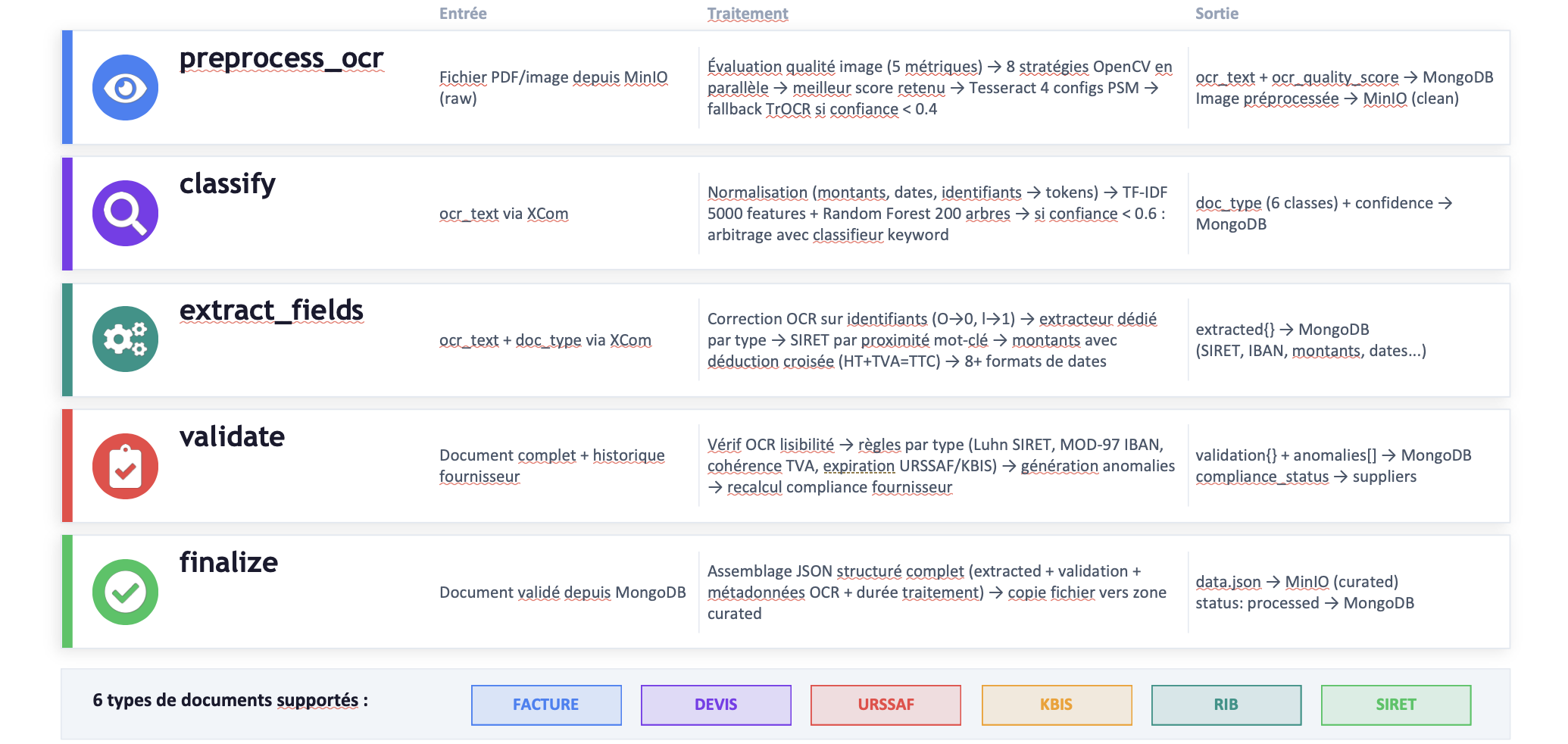Click the validate step title
The height and width of the screenshot is (744, 1568).
(x=232, y=436)
